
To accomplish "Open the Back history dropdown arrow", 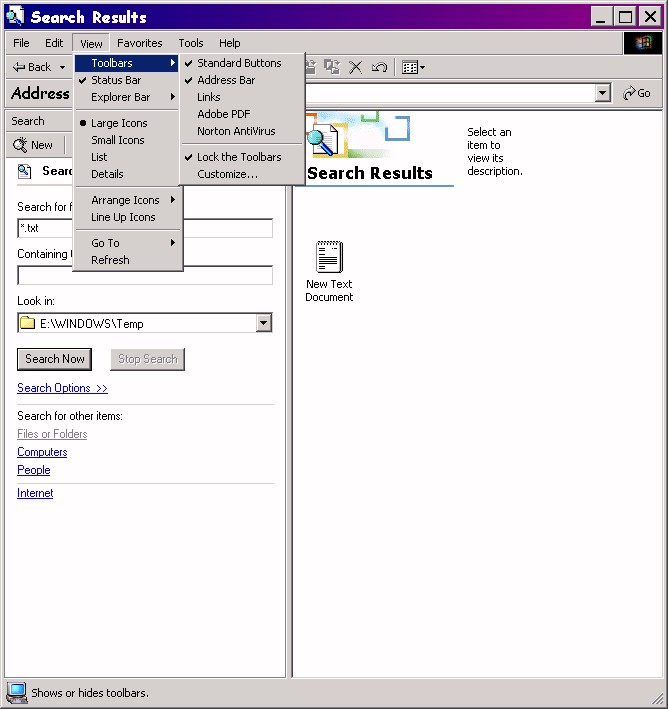I will [62, 67].
